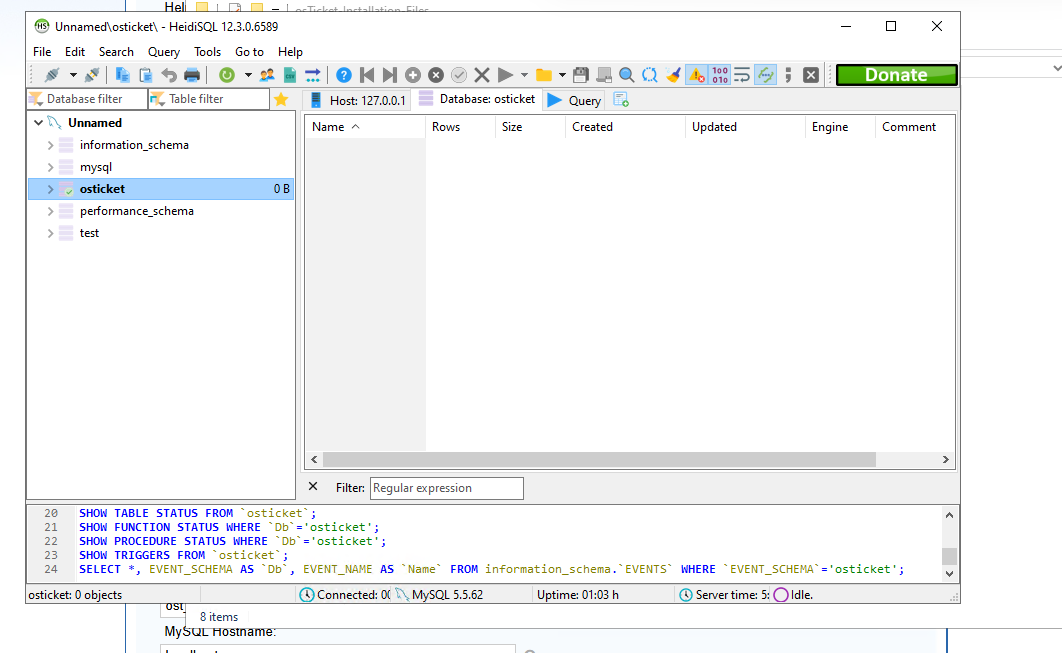
Task: Click the Save as snippet icon
Action: (x=604, y=75)
